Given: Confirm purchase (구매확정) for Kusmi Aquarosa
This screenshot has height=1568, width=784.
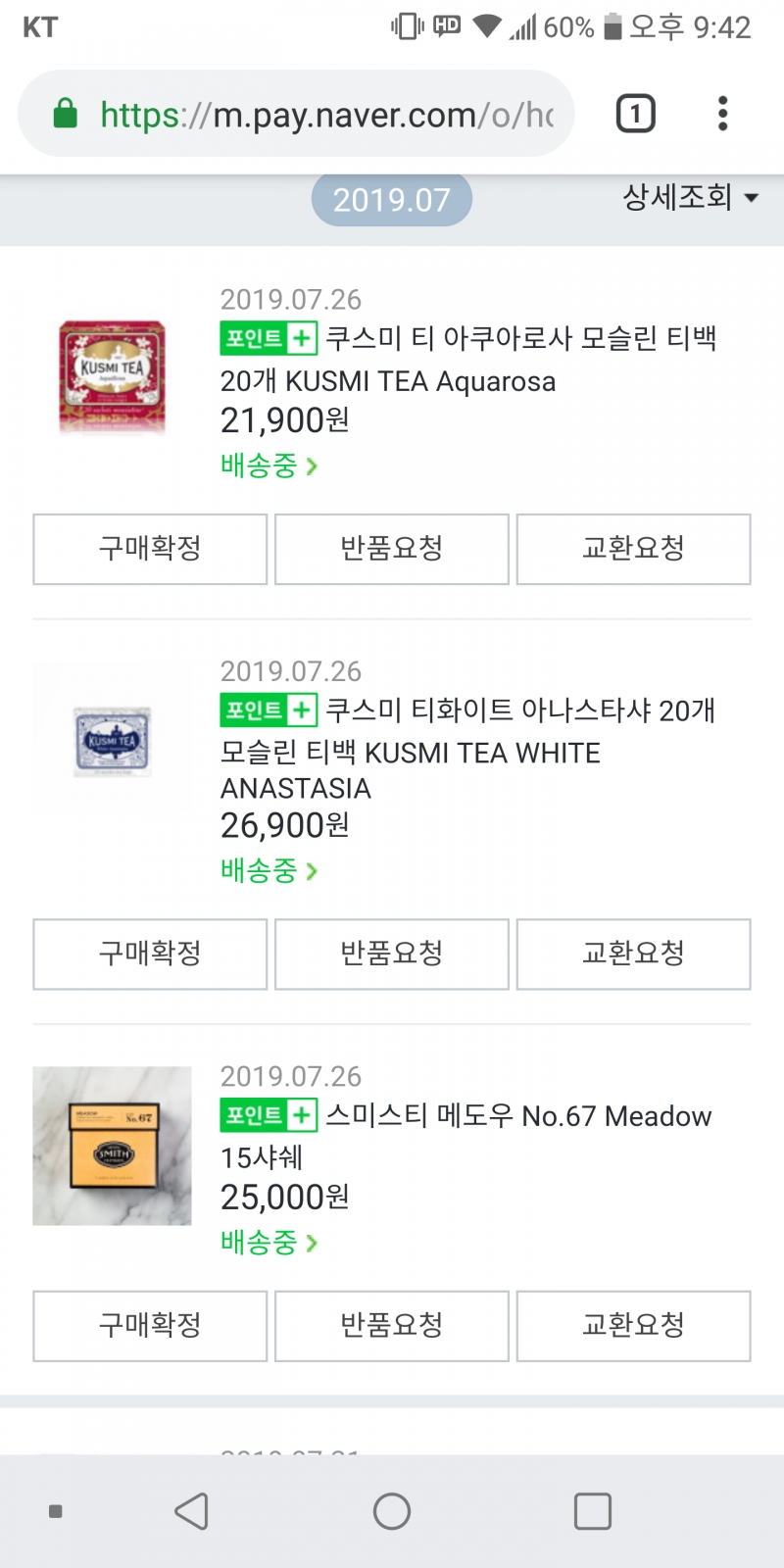Looking at the screenshot, I should [150, 549].
